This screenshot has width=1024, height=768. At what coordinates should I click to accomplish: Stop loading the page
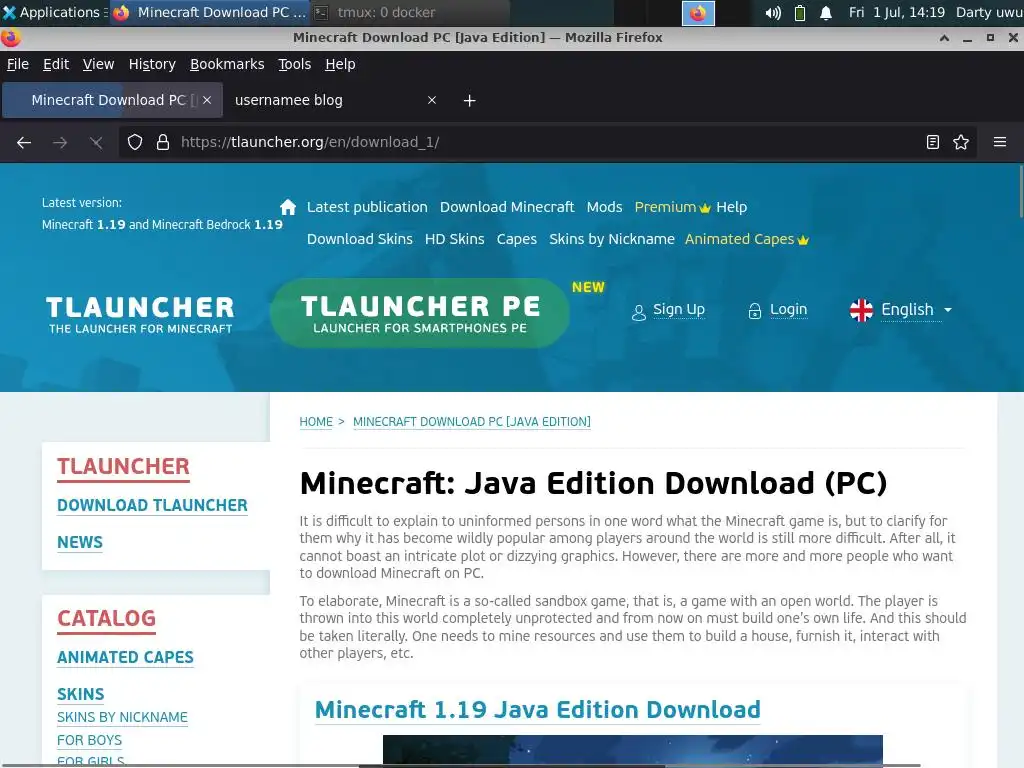pos(96,142)
